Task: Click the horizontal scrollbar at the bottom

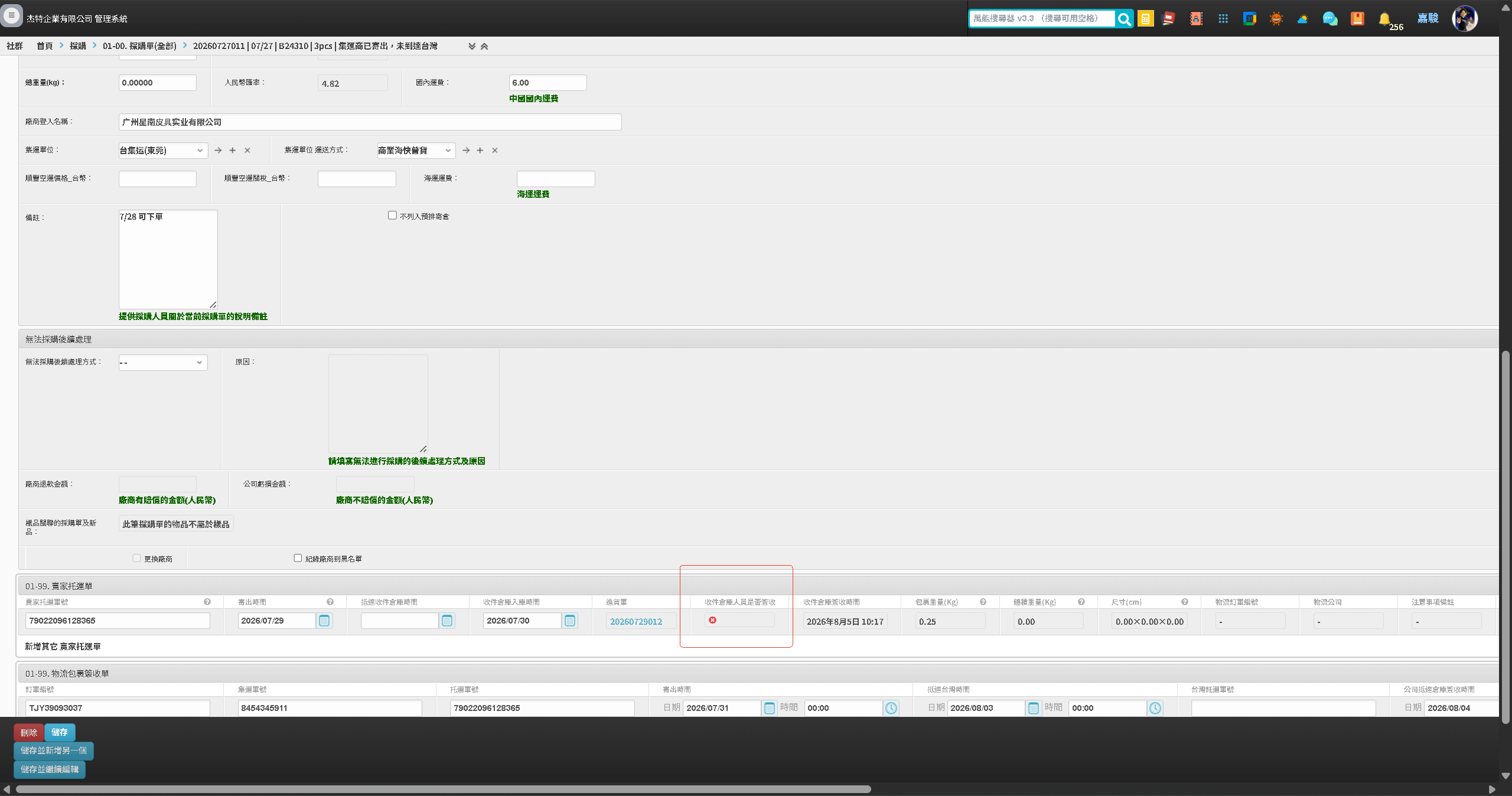Action: pyautogui.click(x=443, y=790)
